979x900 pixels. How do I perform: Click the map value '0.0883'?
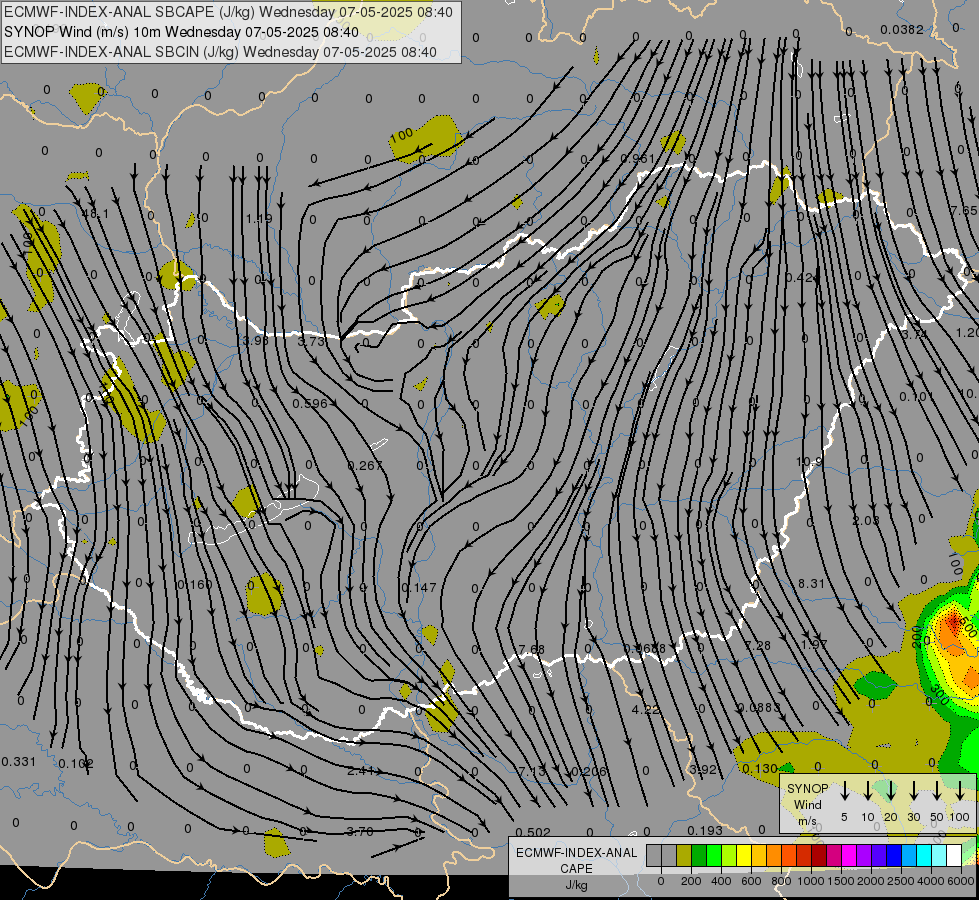pyautogui.click(x=759, y=708)
